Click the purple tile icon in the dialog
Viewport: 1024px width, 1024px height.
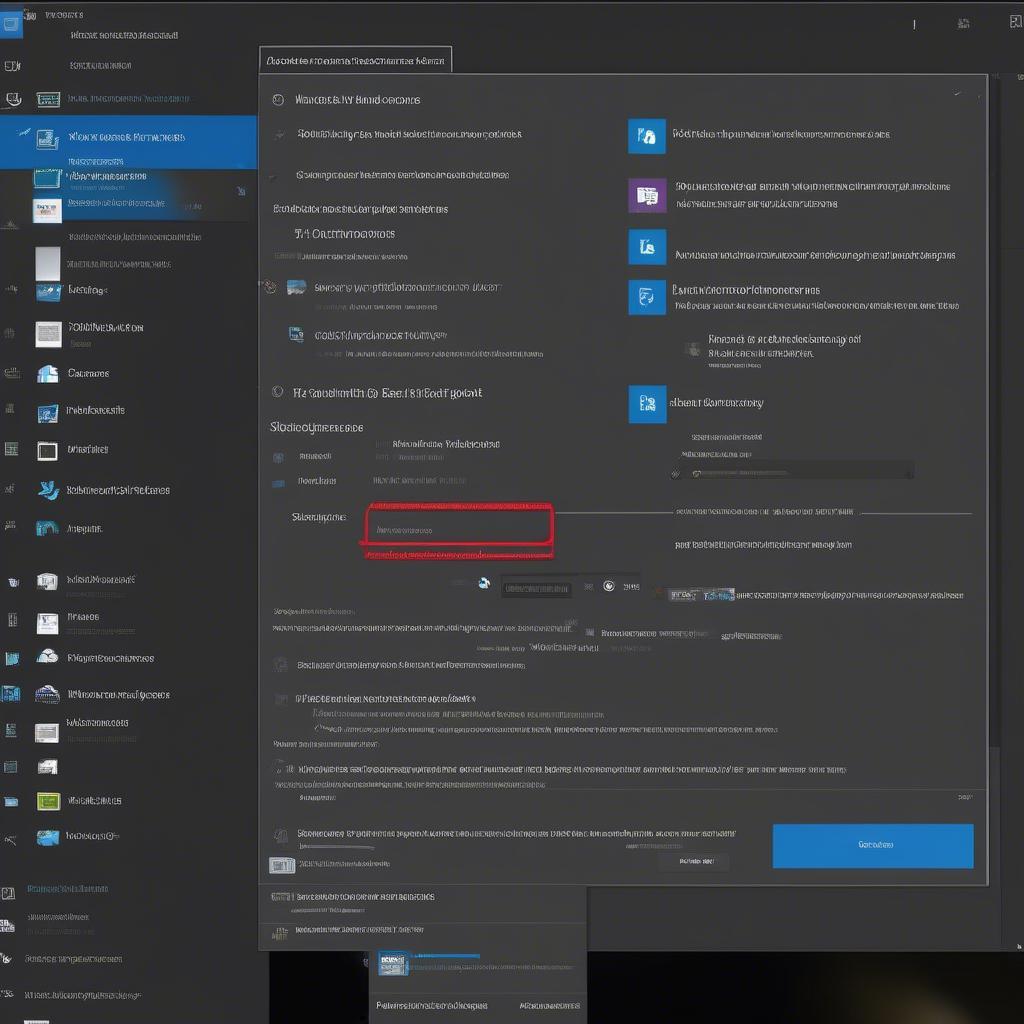click(x=647, y=195)
